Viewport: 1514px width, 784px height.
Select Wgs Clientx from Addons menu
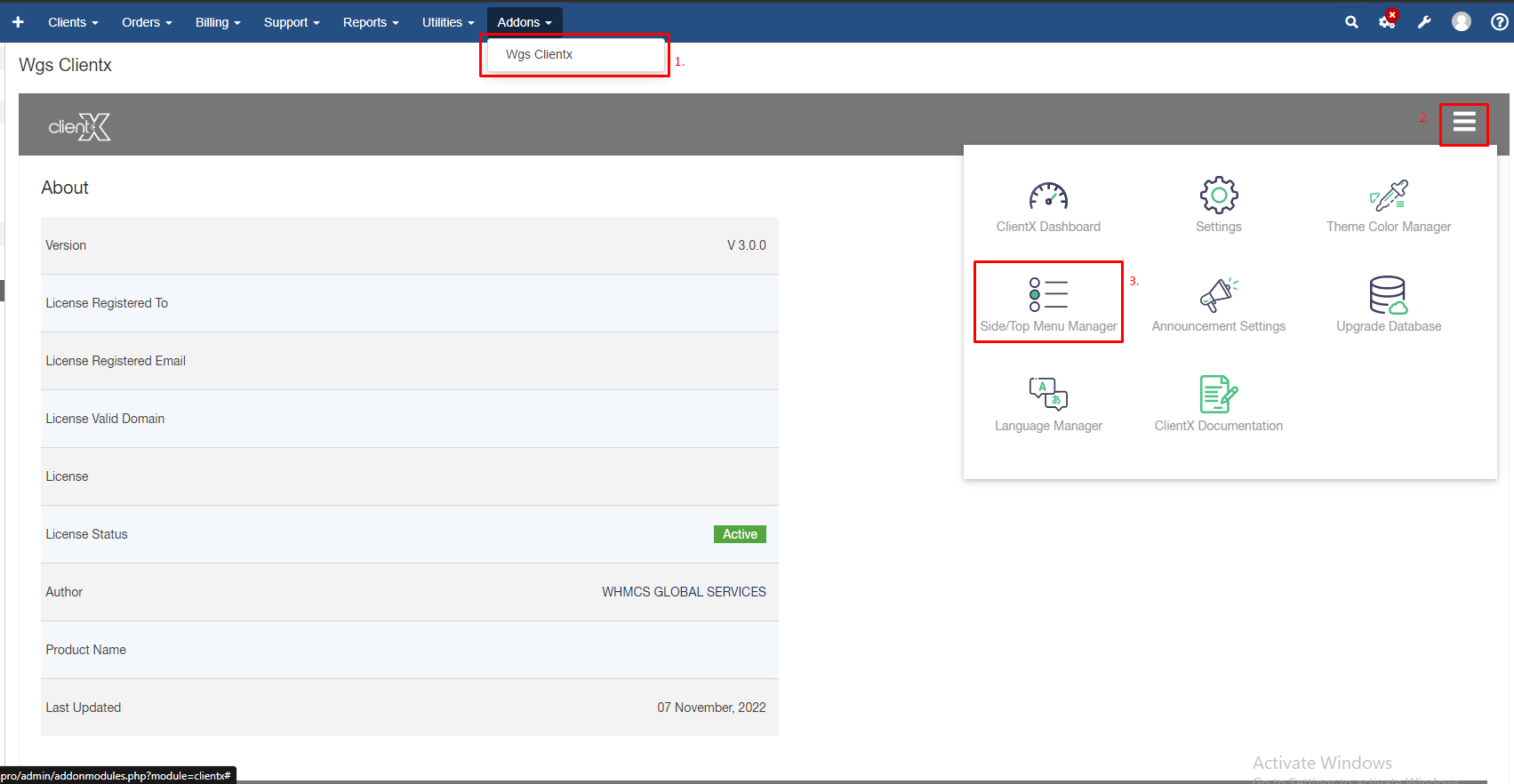540,55
